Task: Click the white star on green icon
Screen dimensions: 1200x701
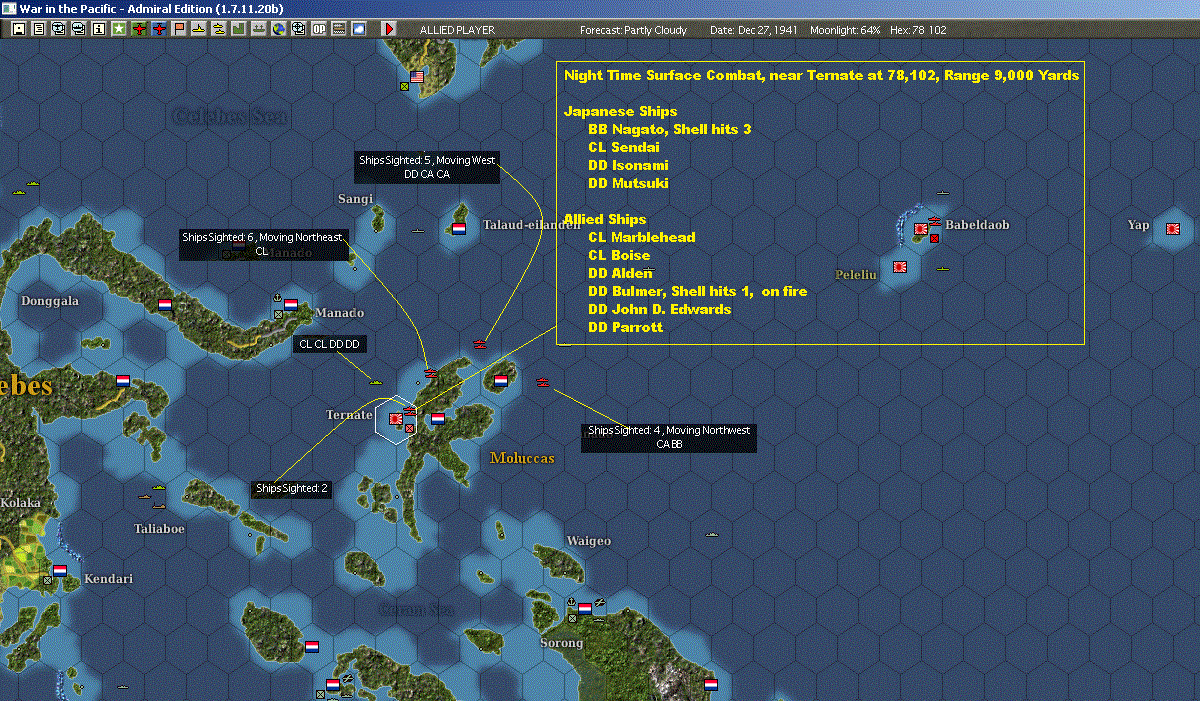Action: tap(119, 29)
